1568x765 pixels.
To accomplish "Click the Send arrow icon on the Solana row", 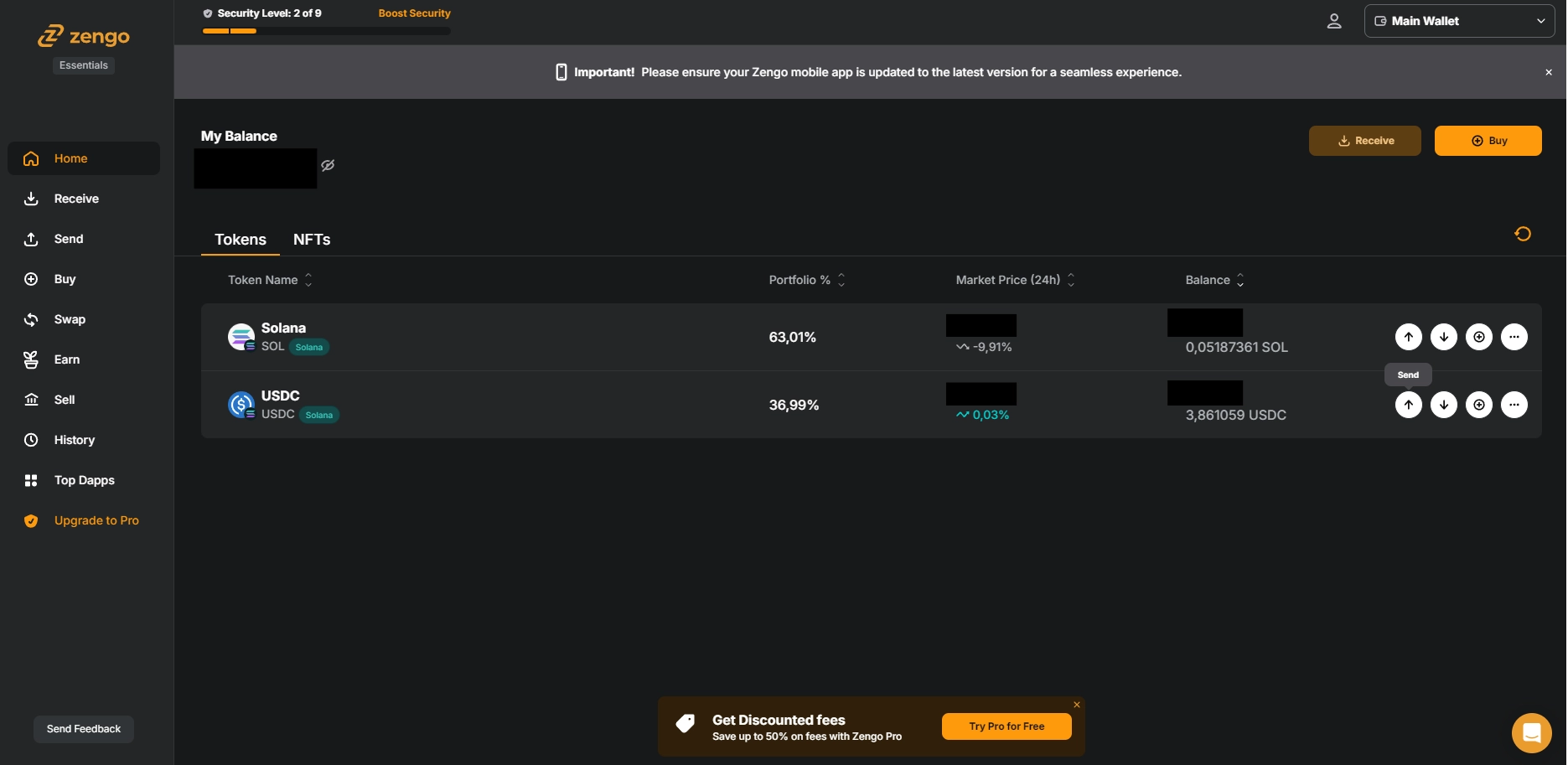I will [x=1409, y=337].
